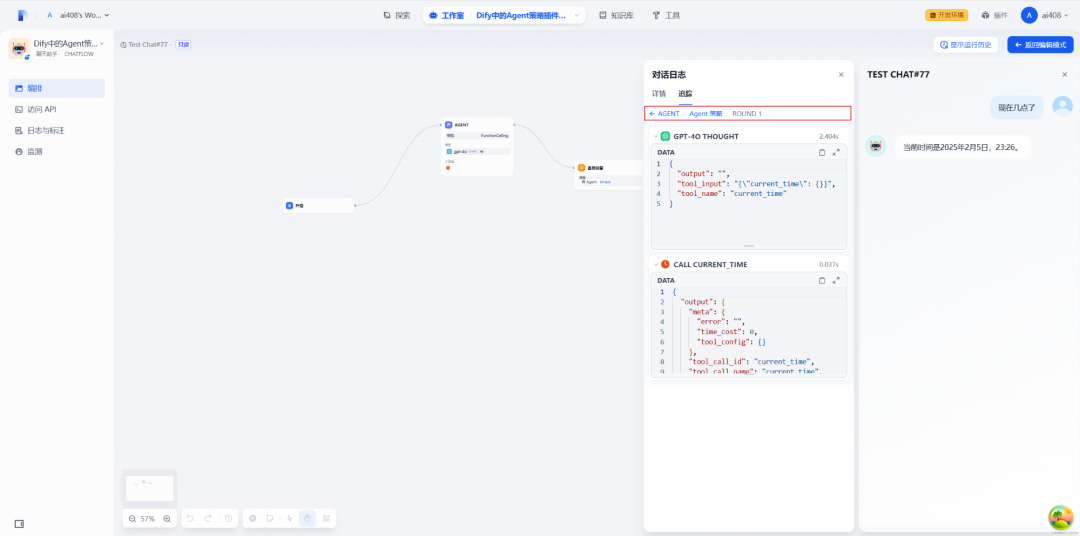This screenshot has width=1080, height=536.
Task: Zoom out the canvas
Action: tap(132, 519)
